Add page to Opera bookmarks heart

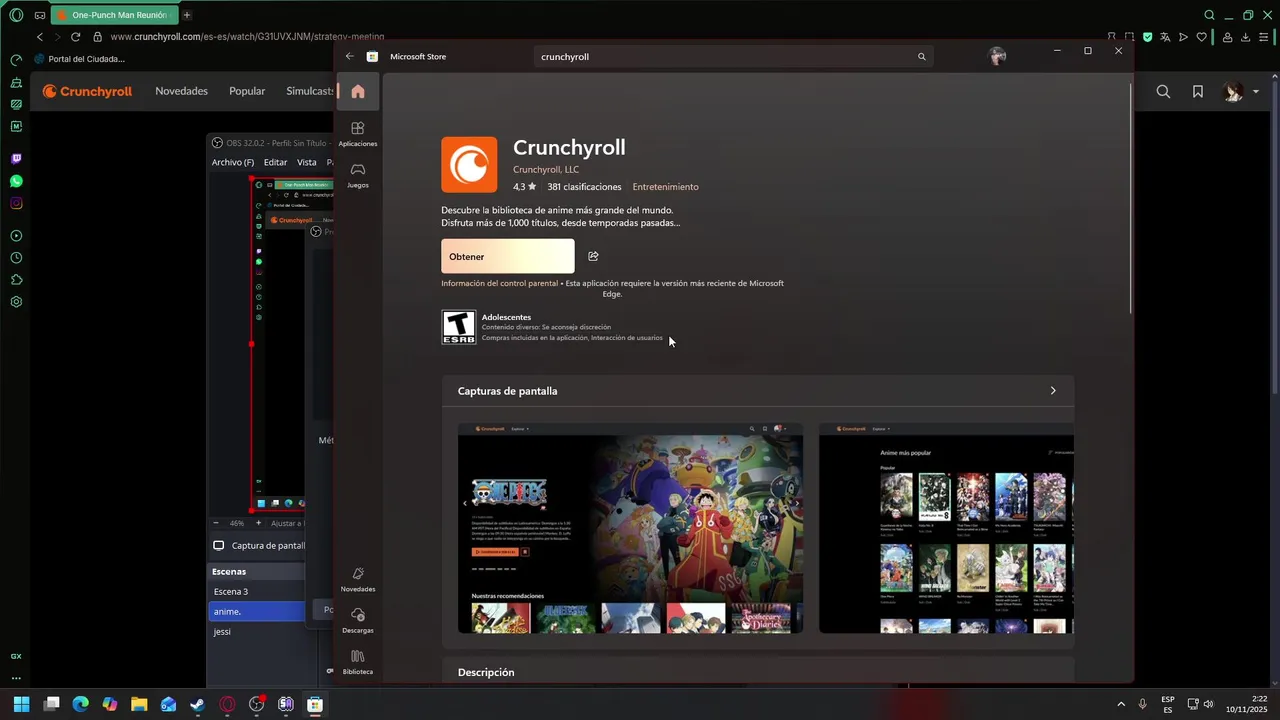1201,37
